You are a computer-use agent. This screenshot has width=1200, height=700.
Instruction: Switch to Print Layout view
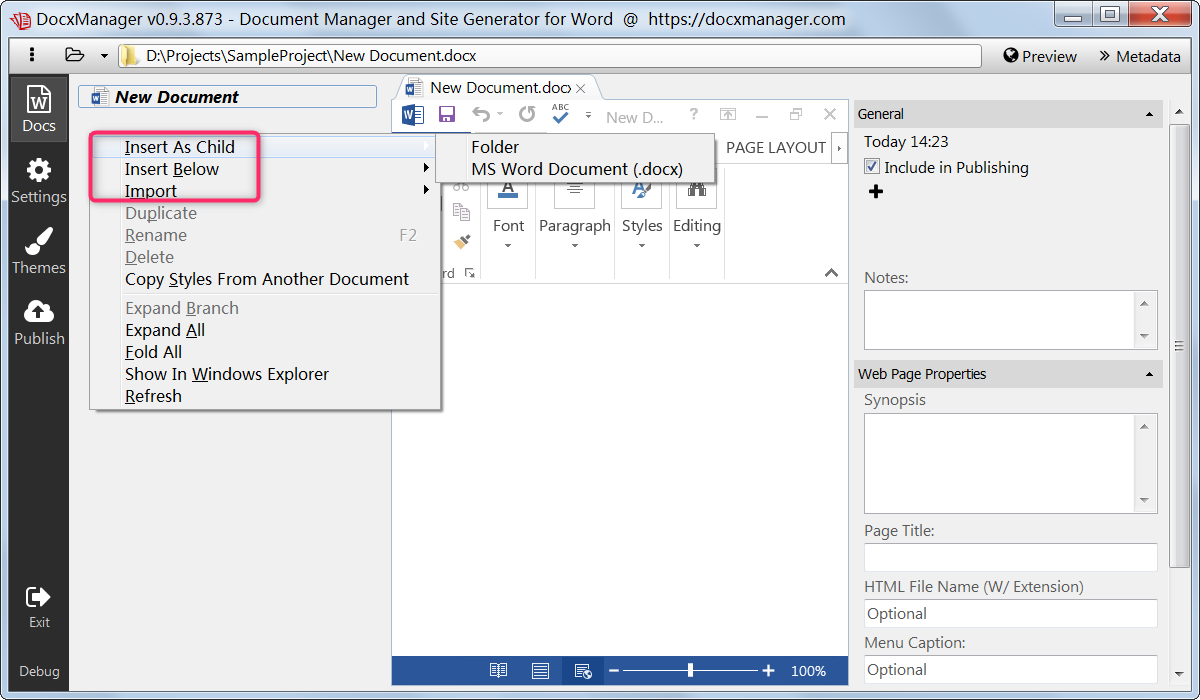(540, 671)
